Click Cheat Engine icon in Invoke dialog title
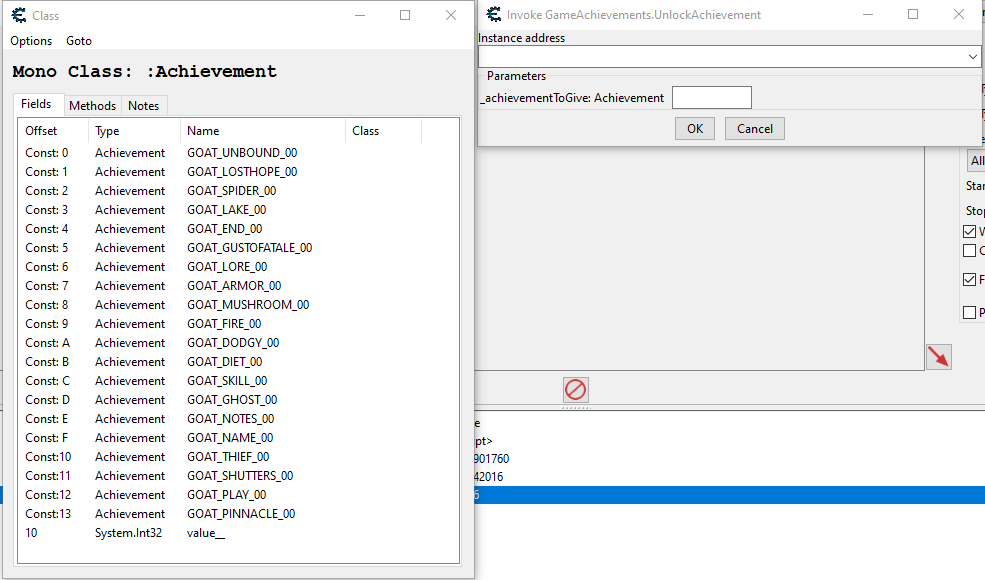The width and height of the screenshot is (985, 580). [x=493, y=15]
